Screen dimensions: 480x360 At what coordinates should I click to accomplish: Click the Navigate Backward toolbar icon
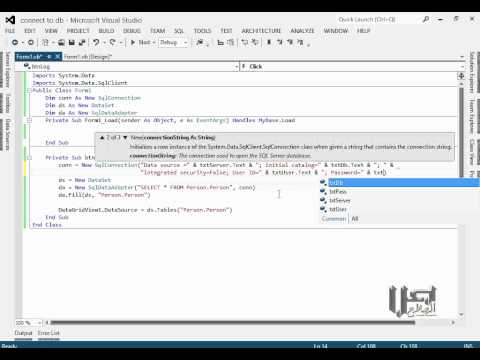point(15,42)
